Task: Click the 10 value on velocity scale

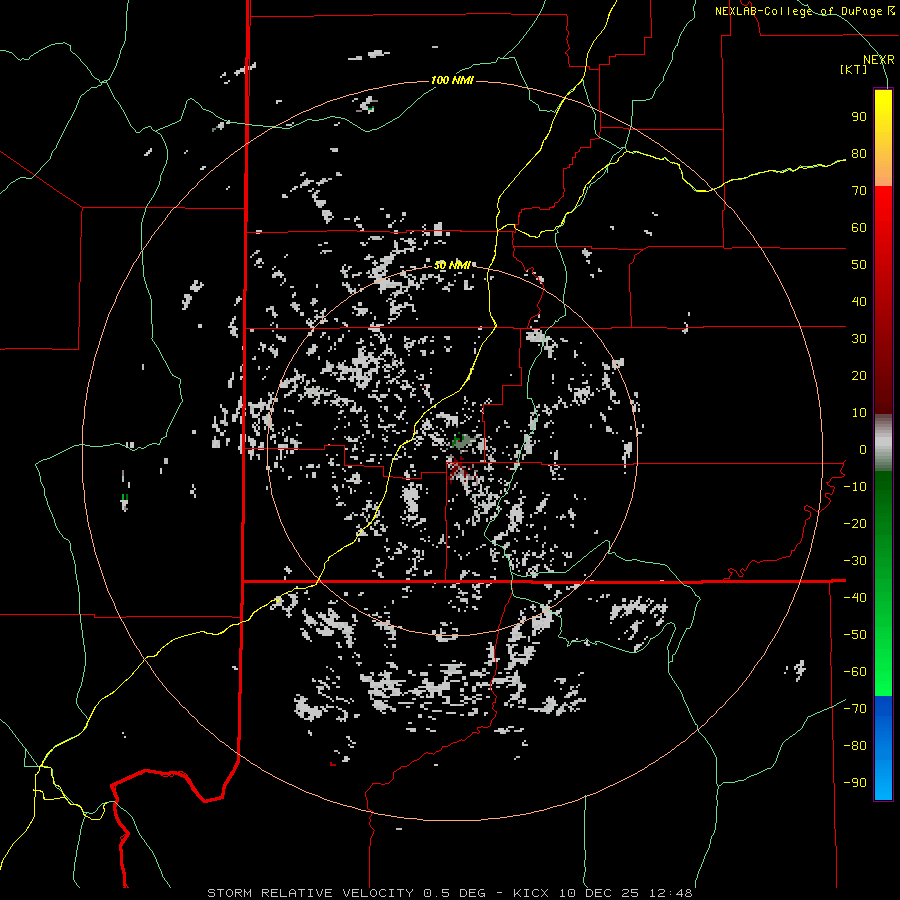Action: click(x=859, y=413)
